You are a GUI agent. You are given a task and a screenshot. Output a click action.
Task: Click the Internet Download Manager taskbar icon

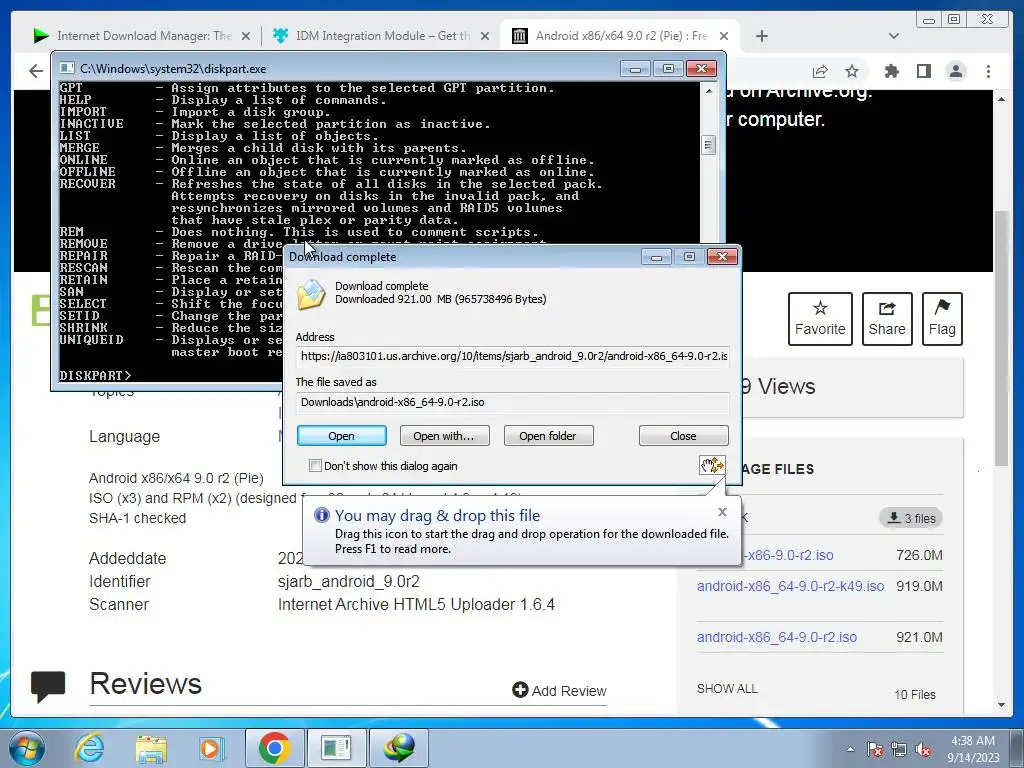click(398, 748)
